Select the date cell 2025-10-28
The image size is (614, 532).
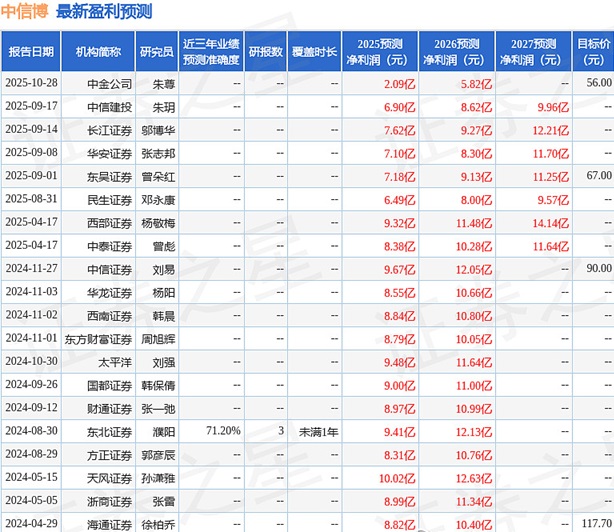coord(31,83)
